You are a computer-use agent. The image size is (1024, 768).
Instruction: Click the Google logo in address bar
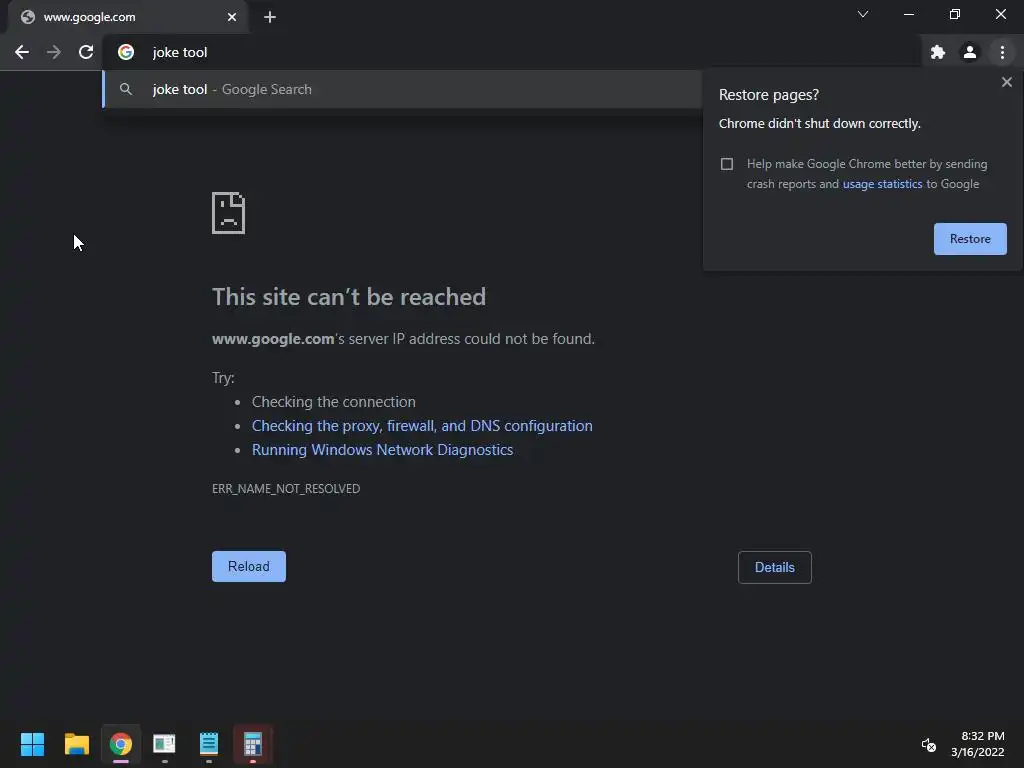126,52
